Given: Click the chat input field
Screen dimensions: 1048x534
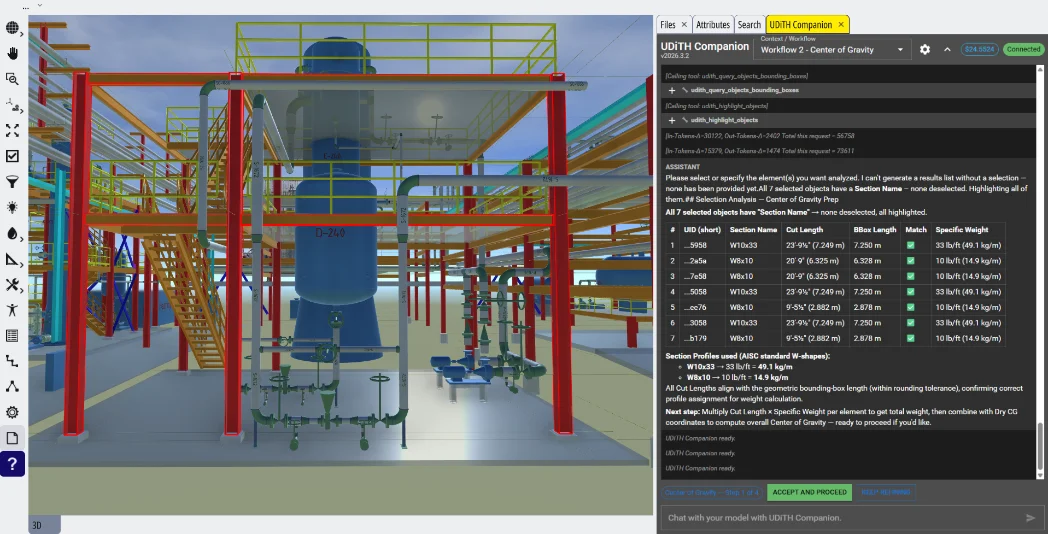Looking at the screenshot, I should [x=841, y=517].
